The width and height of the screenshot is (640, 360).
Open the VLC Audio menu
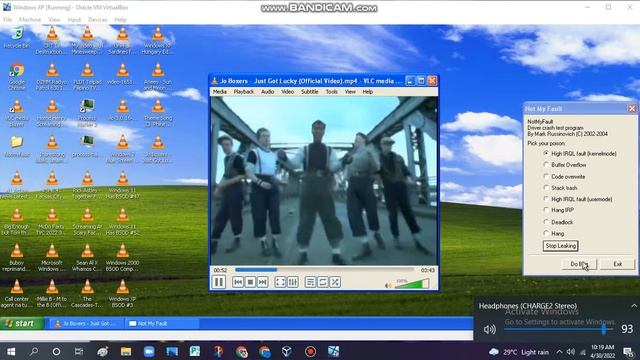coord(267,92)
